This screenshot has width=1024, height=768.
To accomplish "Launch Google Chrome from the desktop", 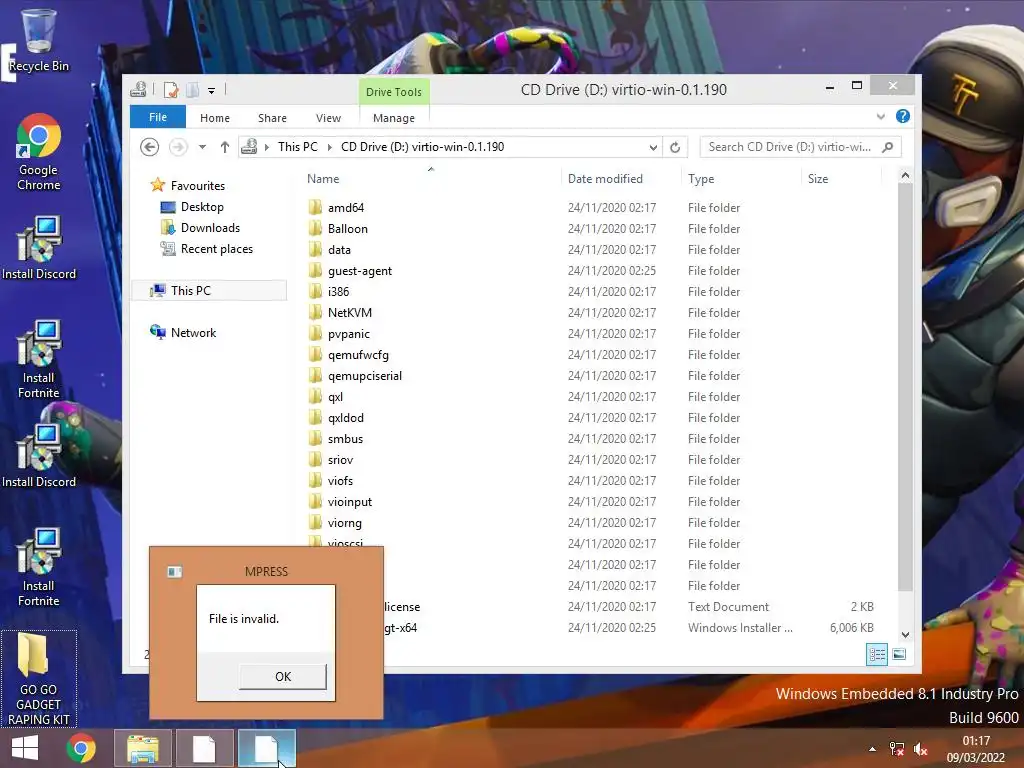I will pyautogui.click(x=39, y=152).
